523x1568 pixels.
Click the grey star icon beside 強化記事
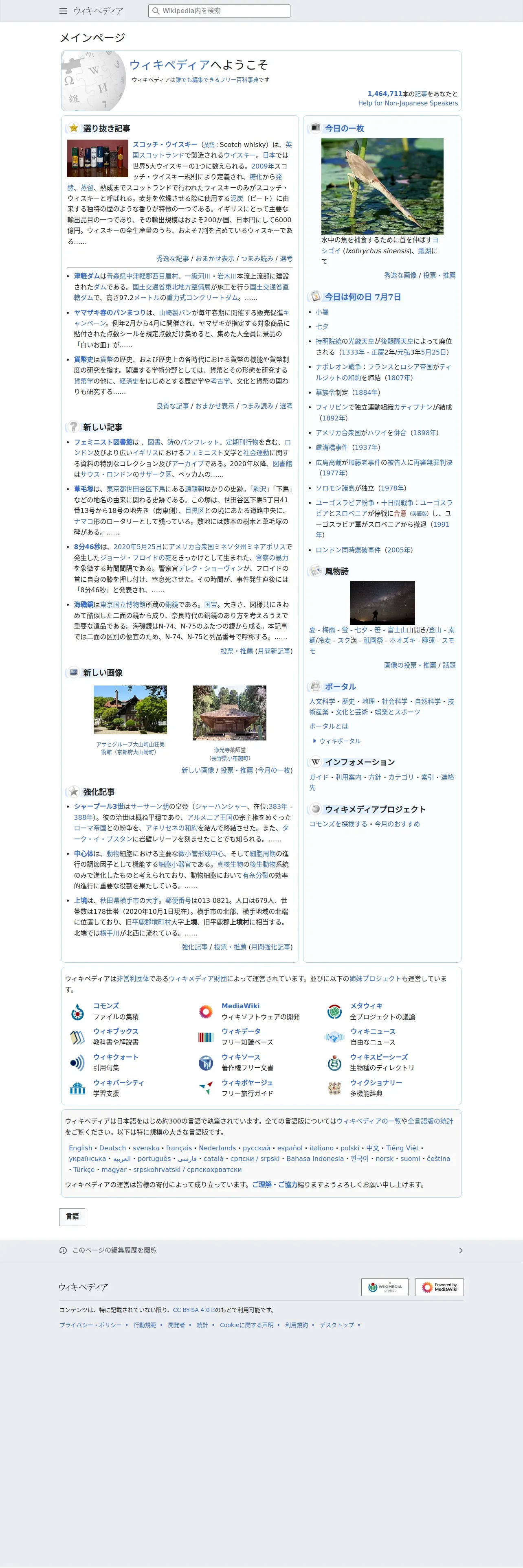[73, 791]
